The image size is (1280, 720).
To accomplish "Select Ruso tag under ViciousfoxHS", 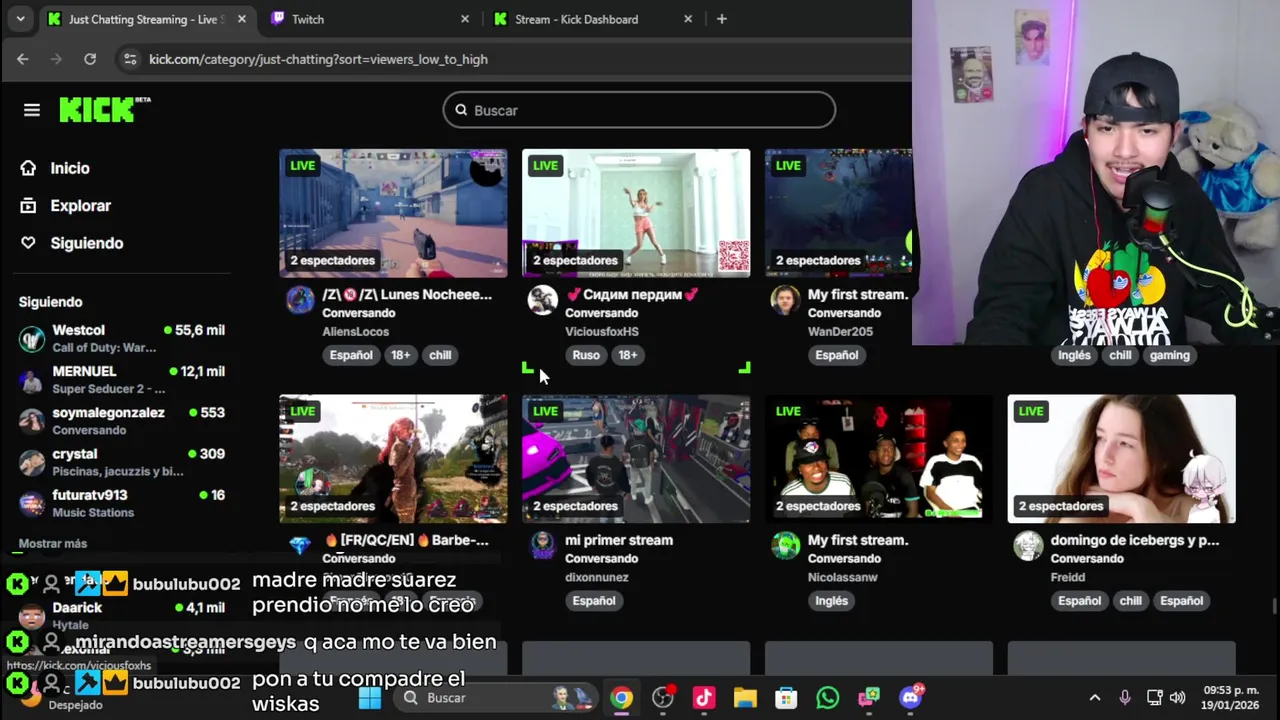I will tap(586, 355).
